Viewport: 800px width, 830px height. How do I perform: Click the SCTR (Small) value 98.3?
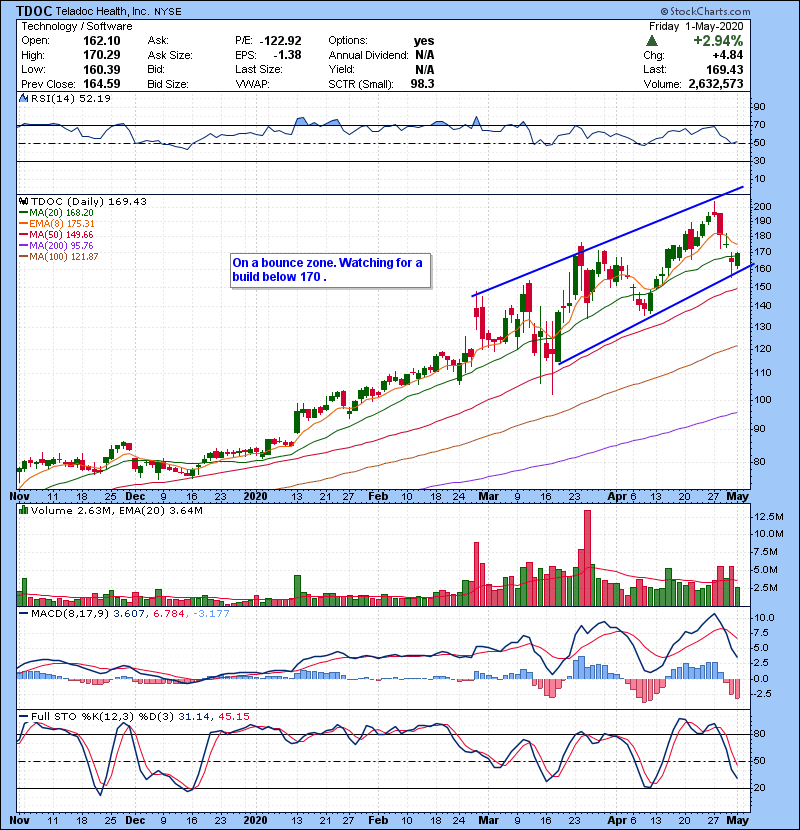tap(423, 84)
